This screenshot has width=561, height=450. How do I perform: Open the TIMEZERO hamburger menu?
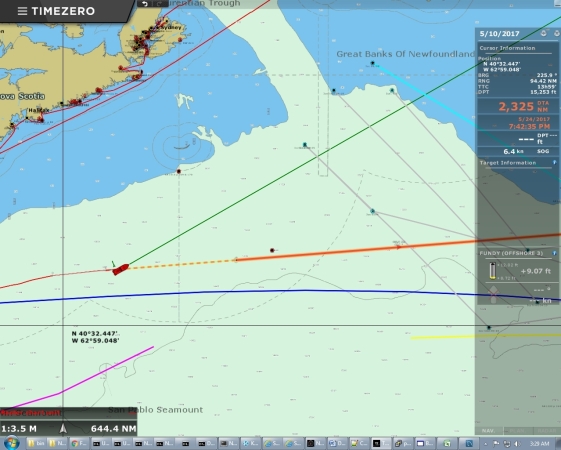pos(22,11)
